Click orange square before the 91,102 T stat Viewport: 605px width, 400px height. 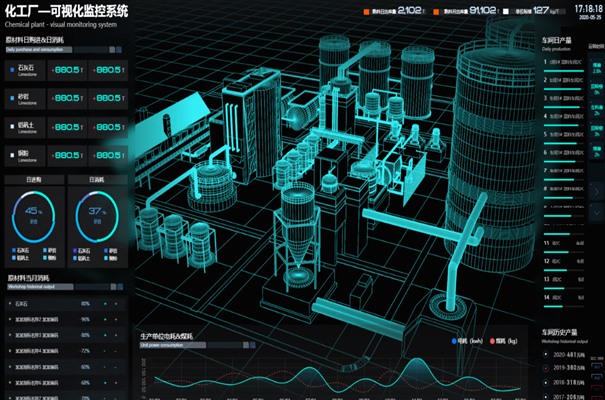click(x=436, y=12)
